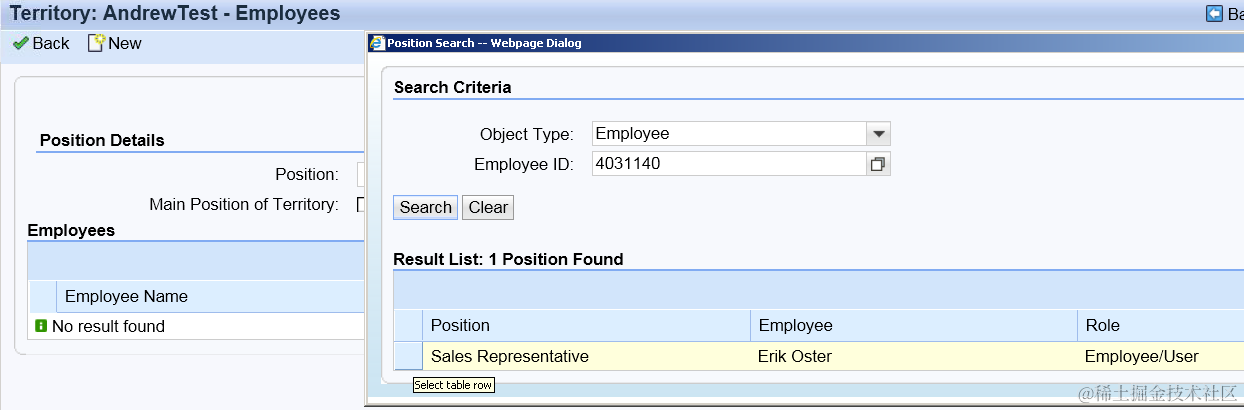Viewport: 1244px width, 410px height.
Task: Click the green checkmark Back icon
Action: [x=20, y=43]
